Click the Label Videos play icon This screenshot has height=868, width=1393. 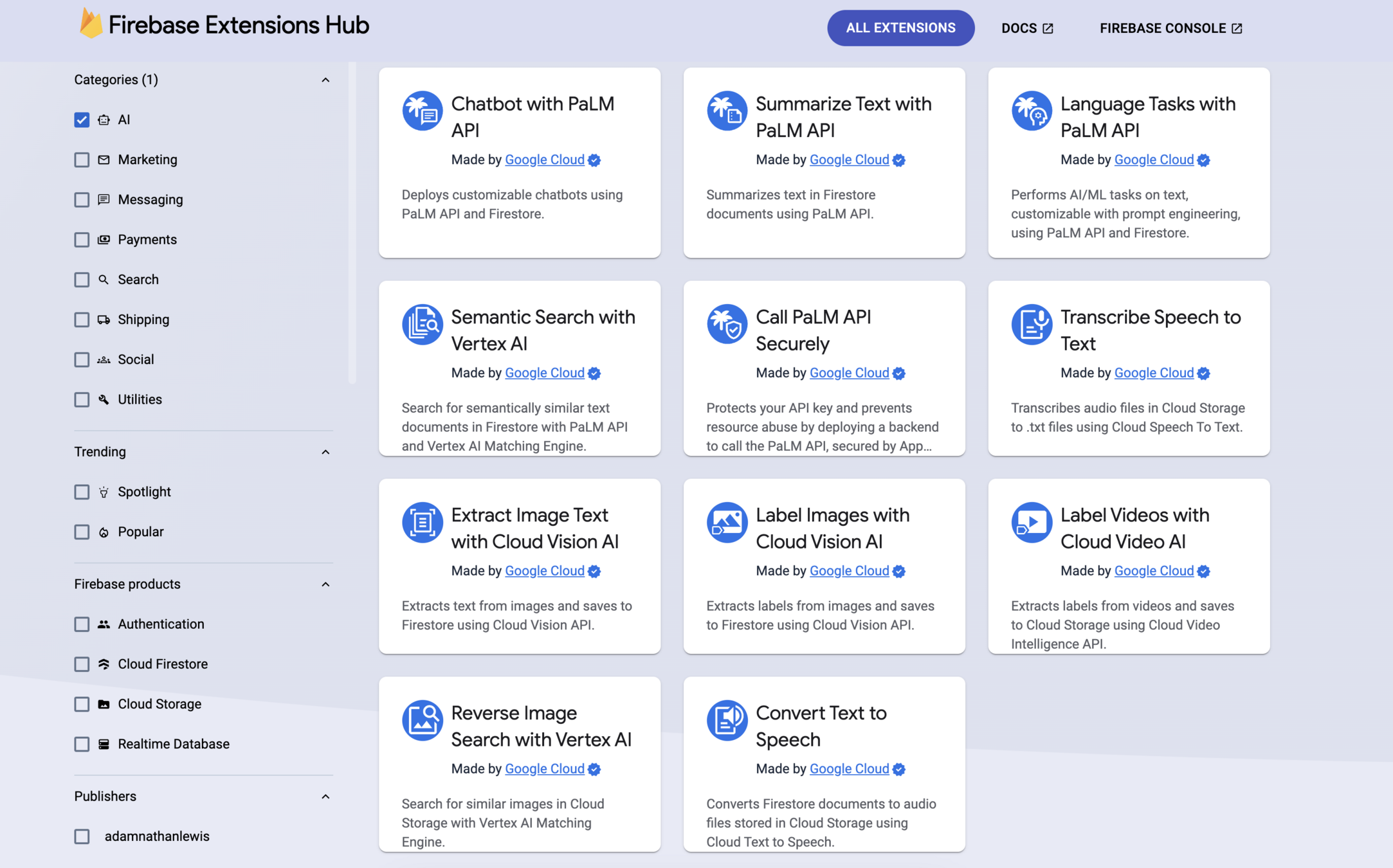(1031, 522)
